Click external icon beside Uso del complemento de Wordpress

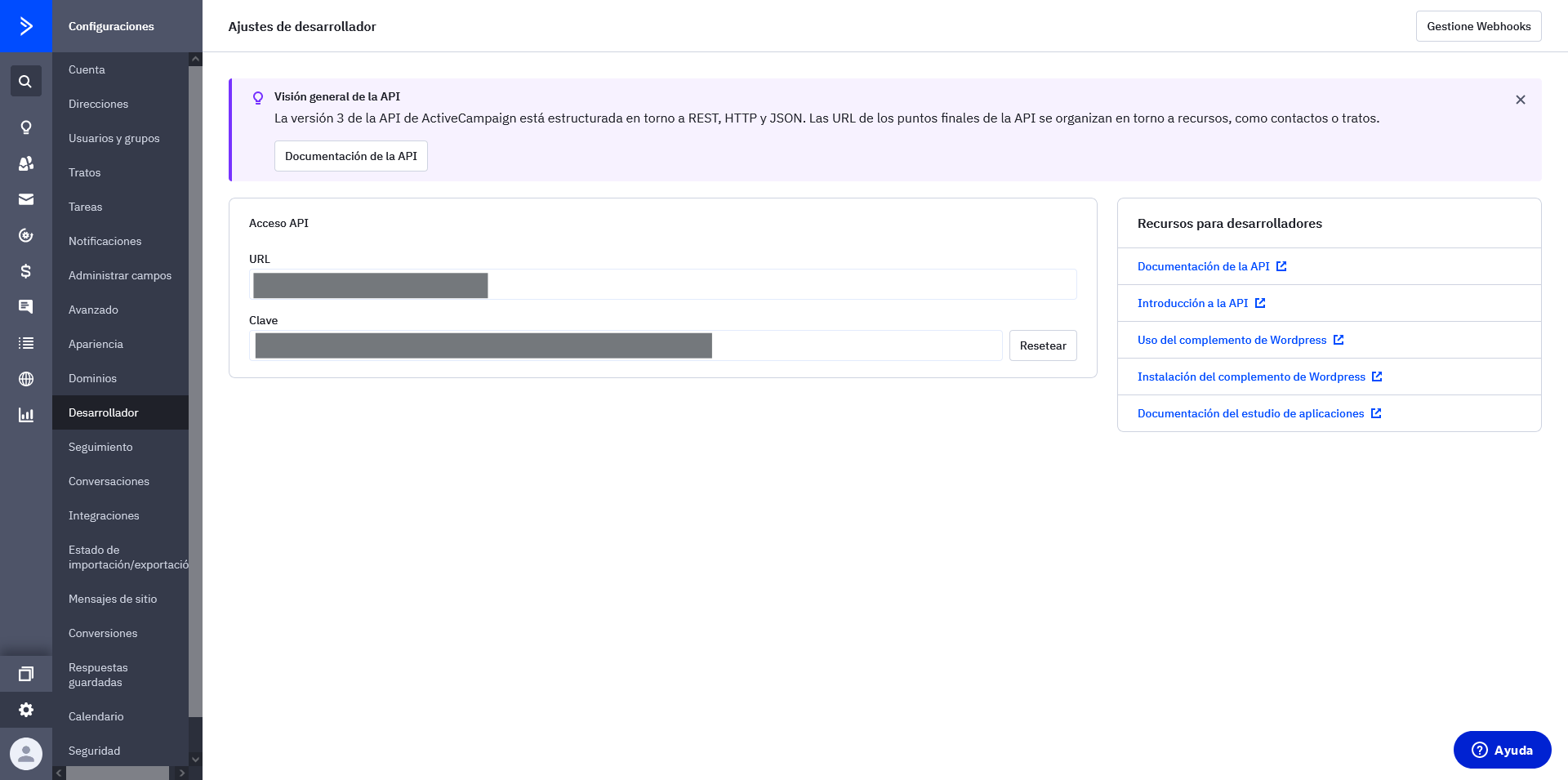tap(1339, 340)
